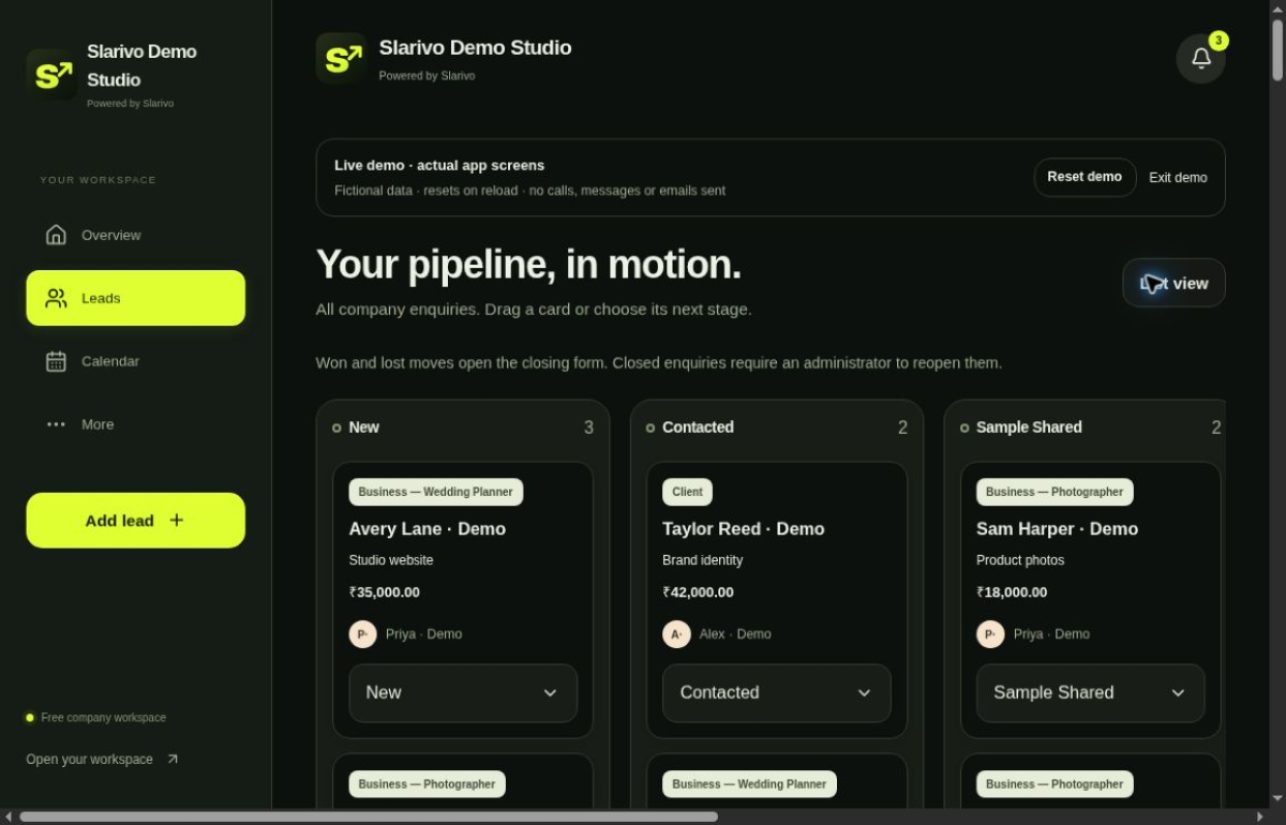Open Calendar from the sidebar
1286x825 pixels.
click(136, 361)
